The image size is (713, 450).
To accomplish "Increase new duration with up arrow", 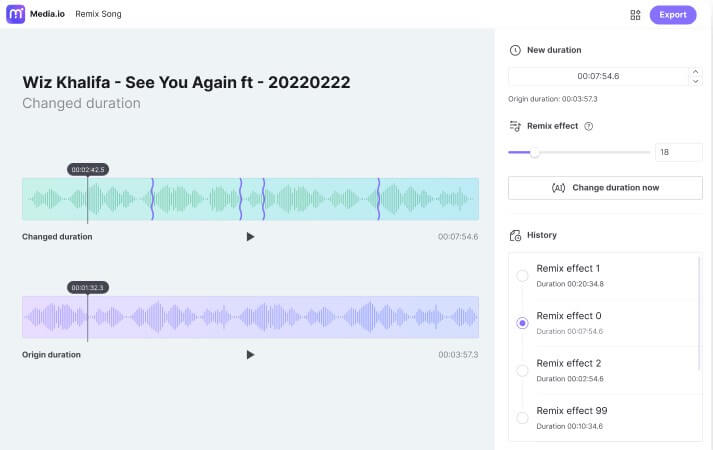I will click(695, 71).
